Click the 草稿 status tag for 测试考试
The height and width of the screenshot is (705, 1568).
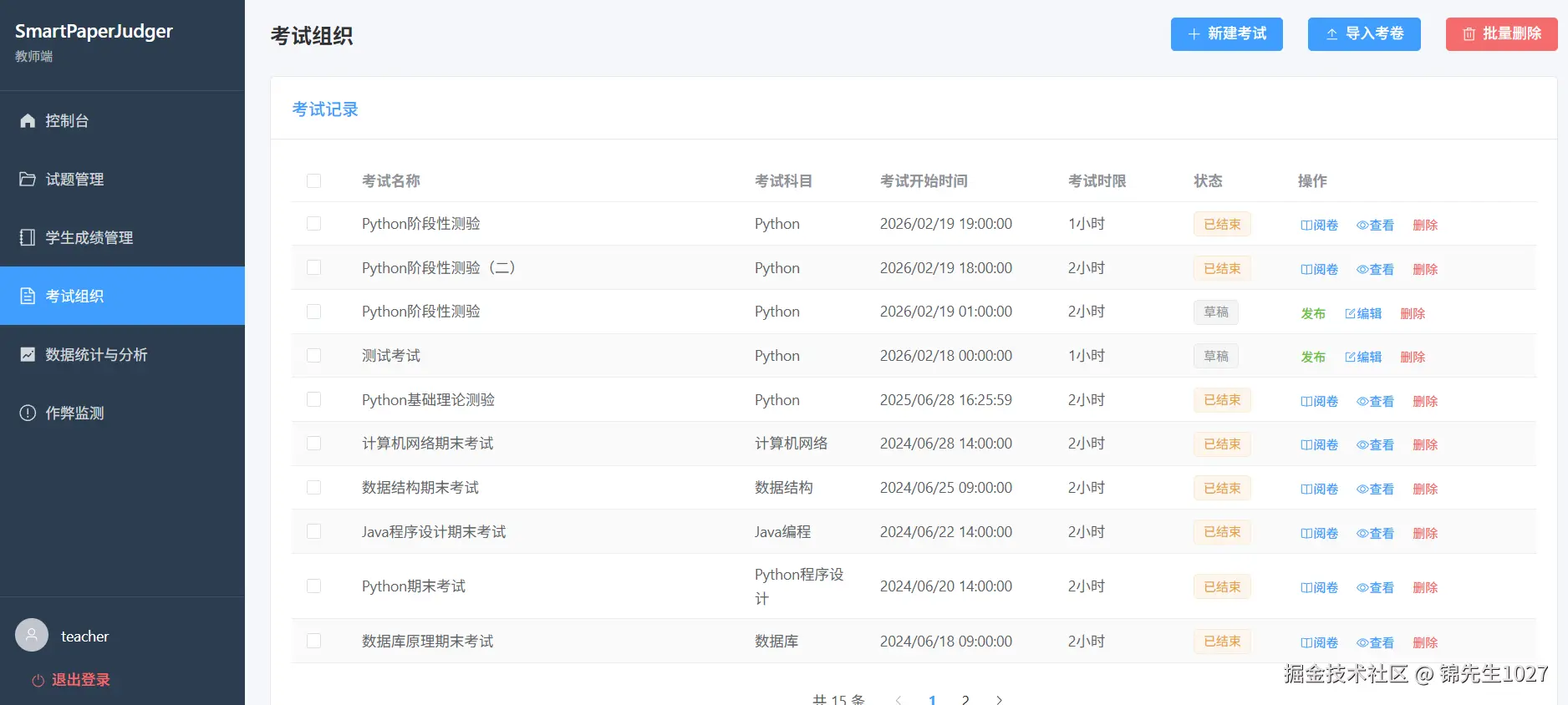pos(1216,356)
